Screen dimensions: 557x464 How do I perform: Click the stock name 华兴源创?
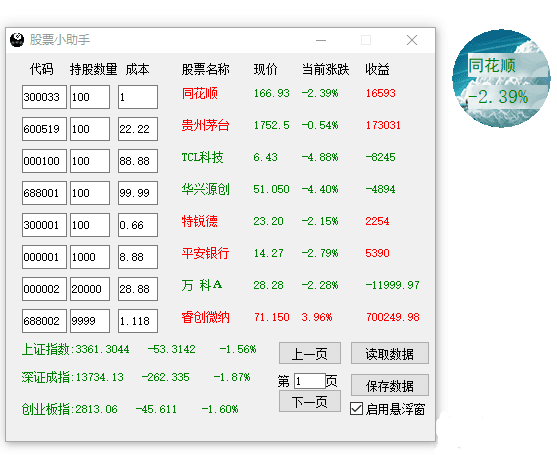(x=205, y=189)
